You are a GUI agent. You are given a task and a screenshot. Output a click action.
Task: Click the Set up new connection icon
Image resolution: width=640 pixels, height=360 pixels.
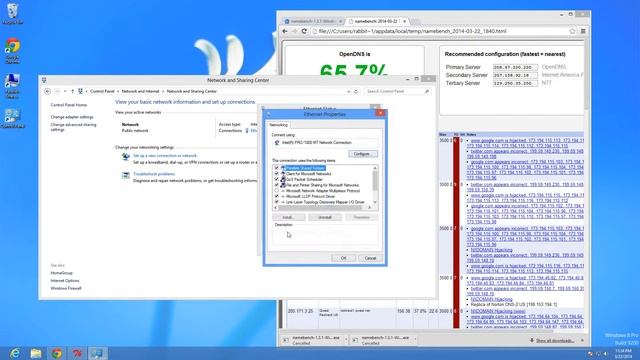pos(126,157)
